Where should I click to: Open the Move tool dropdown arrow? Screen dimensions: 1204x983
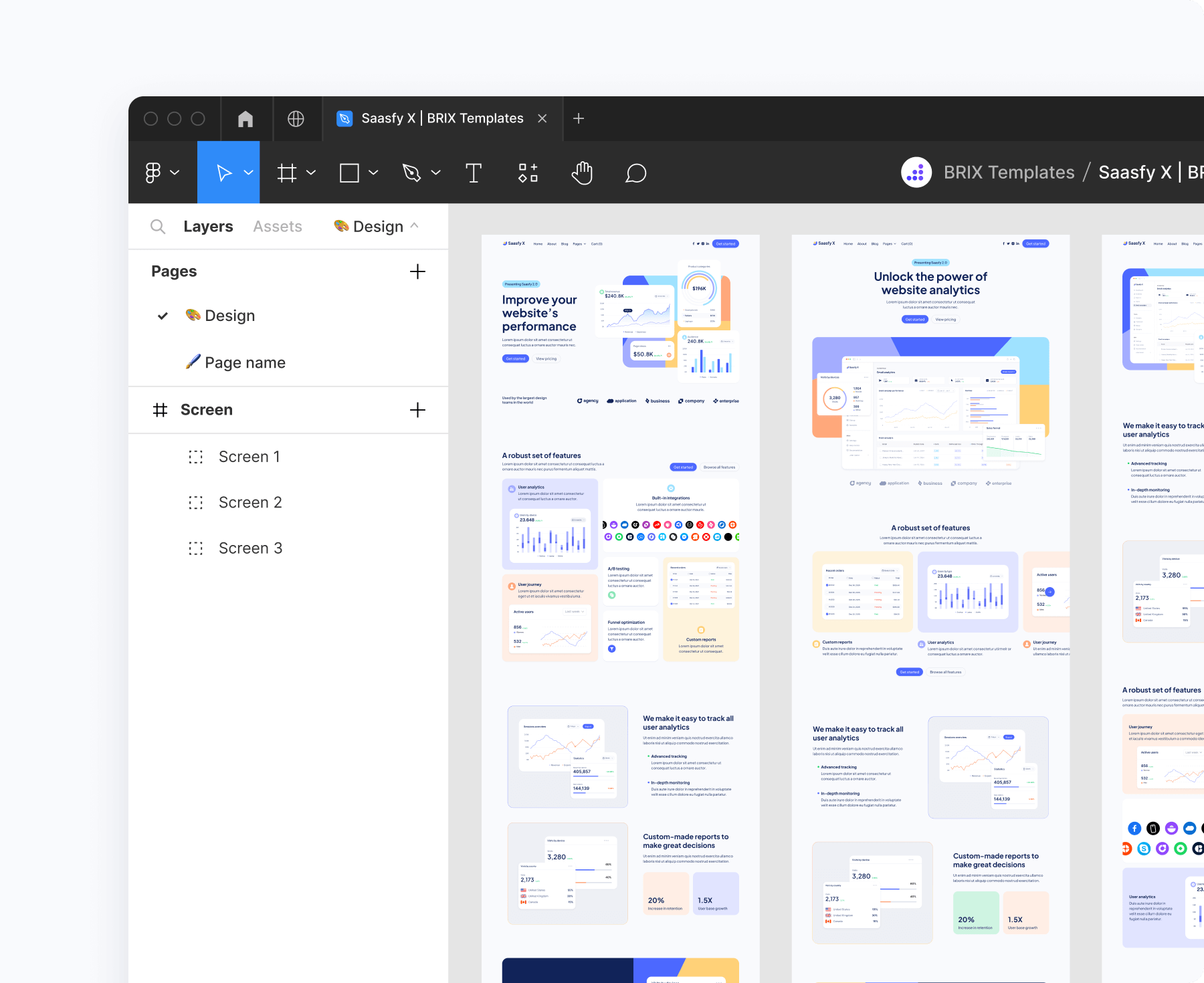[x=247, y=173]
